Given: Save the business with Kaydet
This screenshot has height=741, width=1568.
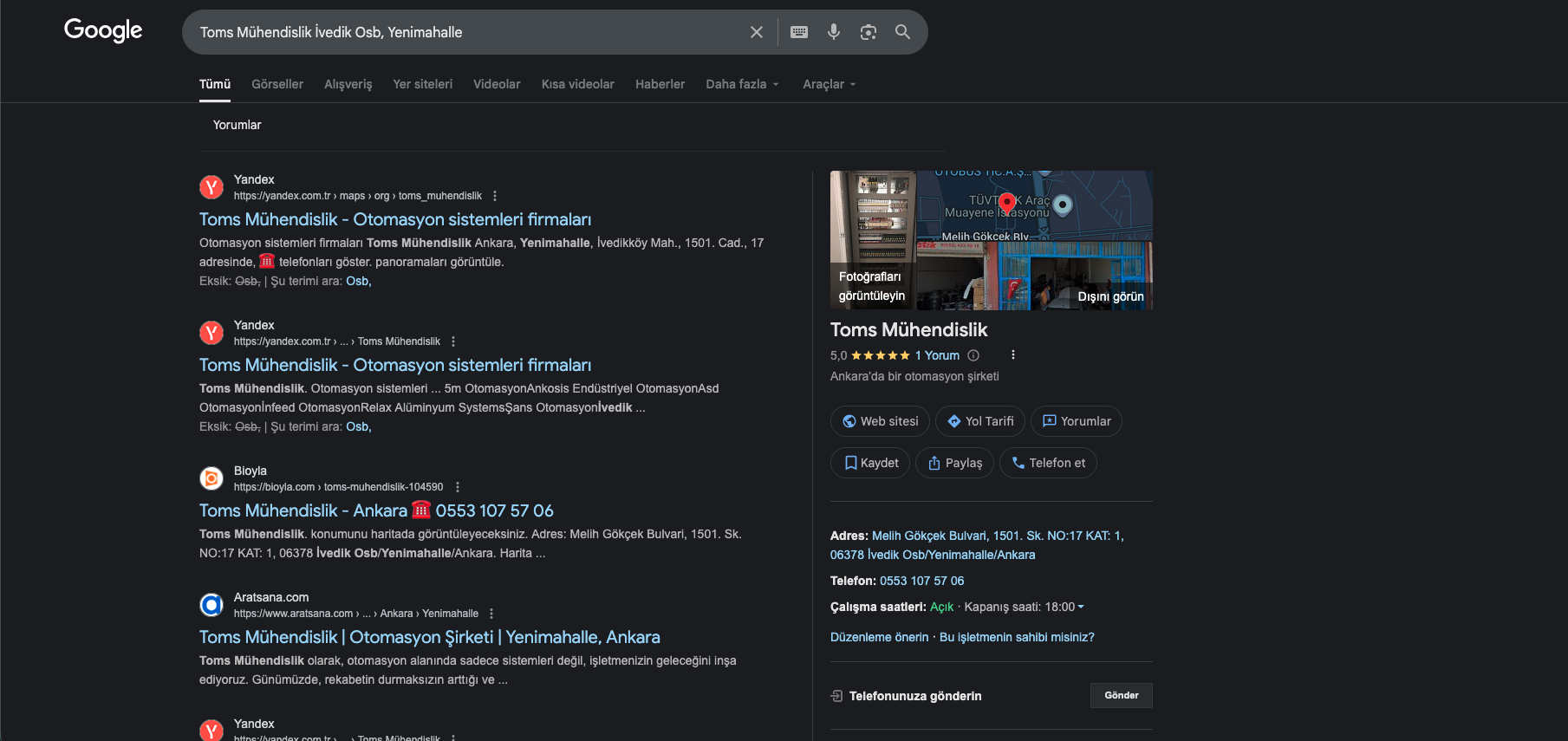Looking at the screenshot, I should (x=870, y=463).
